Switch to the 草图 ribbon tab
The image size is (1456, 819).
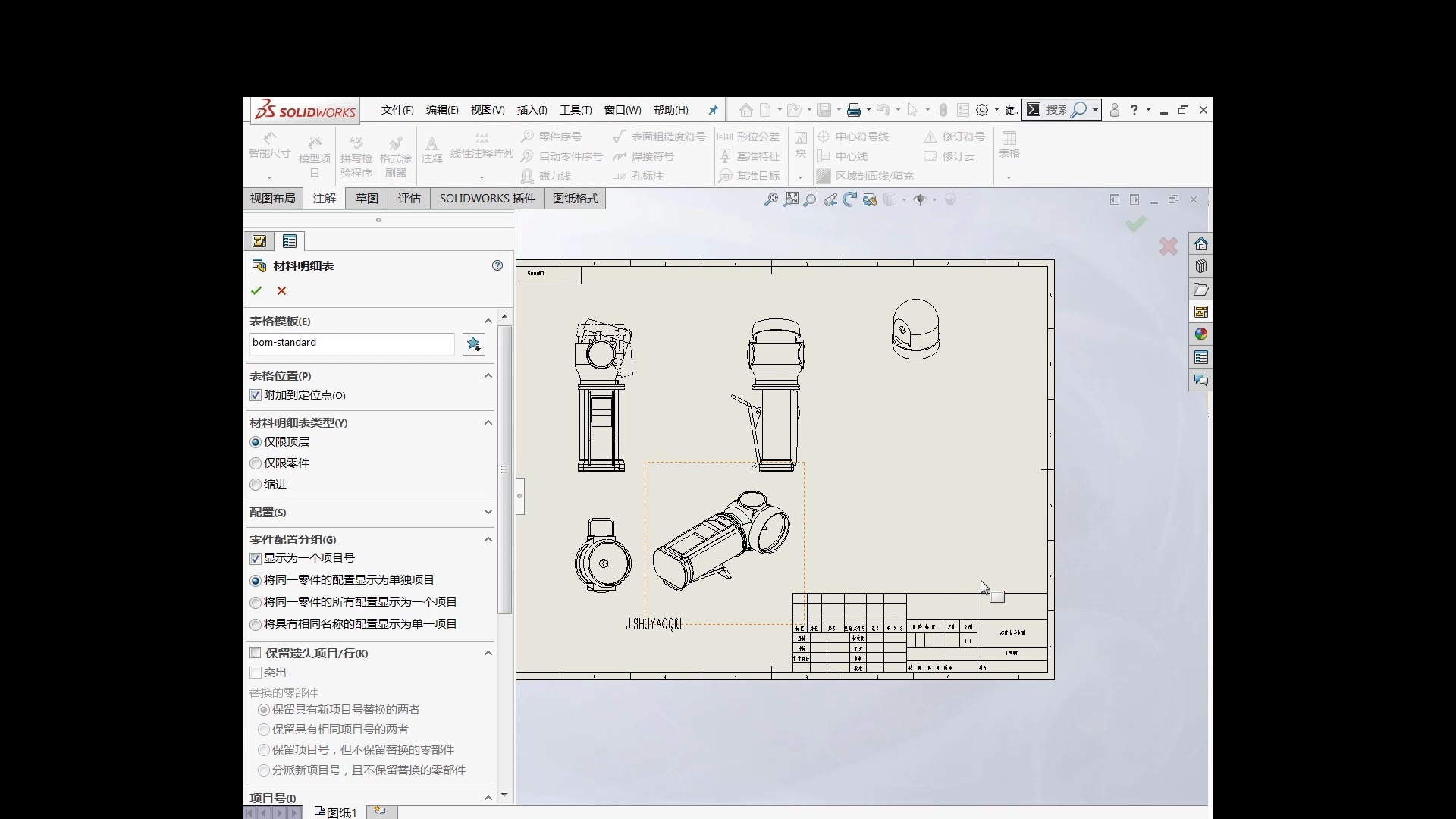(x=366, y=199)
